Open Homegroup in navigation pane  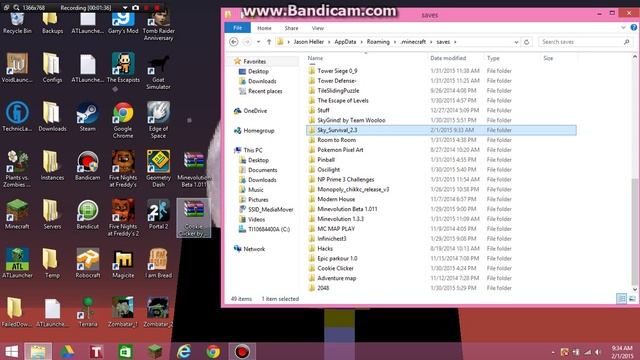(x=258, y=131)
